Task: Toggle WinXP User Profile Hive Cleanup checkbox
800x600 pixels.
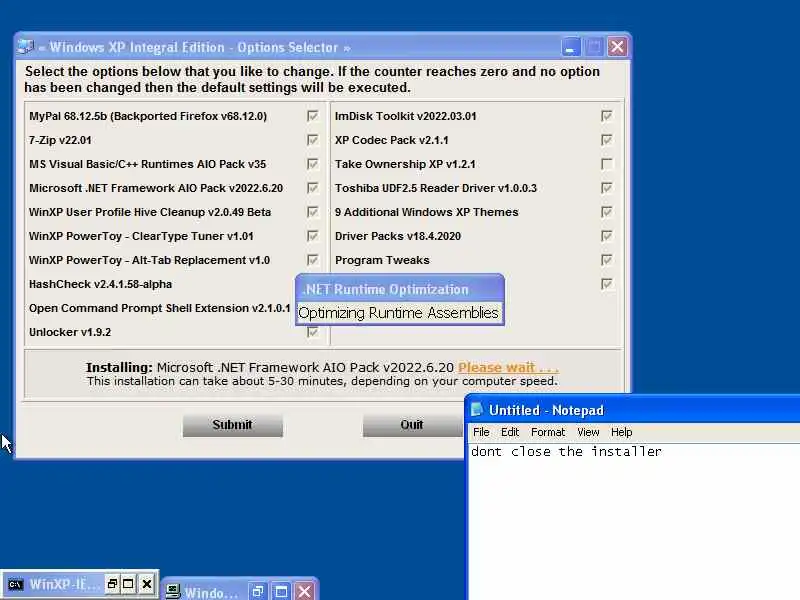Action: pos(313,212)
